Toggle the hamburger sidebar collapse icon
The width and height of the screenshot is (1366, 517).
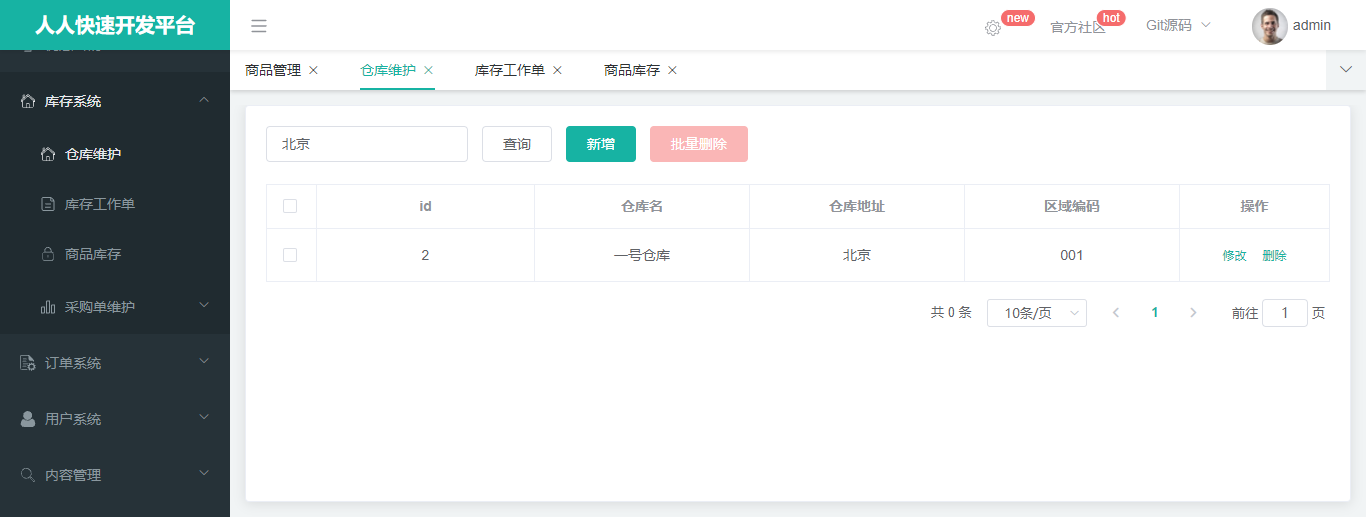[x=259, y=26]
